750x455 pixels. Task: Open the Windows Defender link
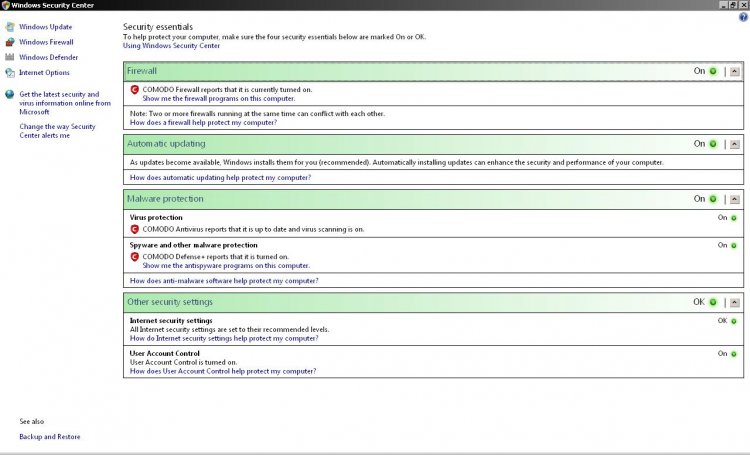click(48, 57)
